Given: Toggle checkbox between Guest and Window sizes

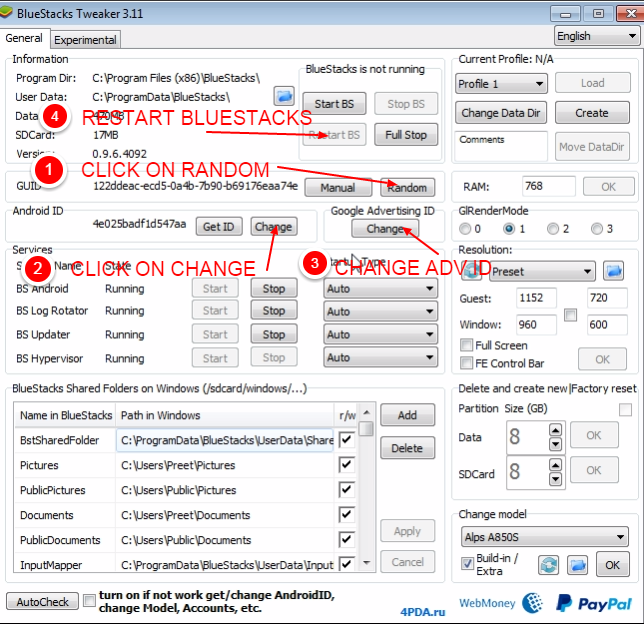Looking at the screenshot, I should [x=570, y=315].
